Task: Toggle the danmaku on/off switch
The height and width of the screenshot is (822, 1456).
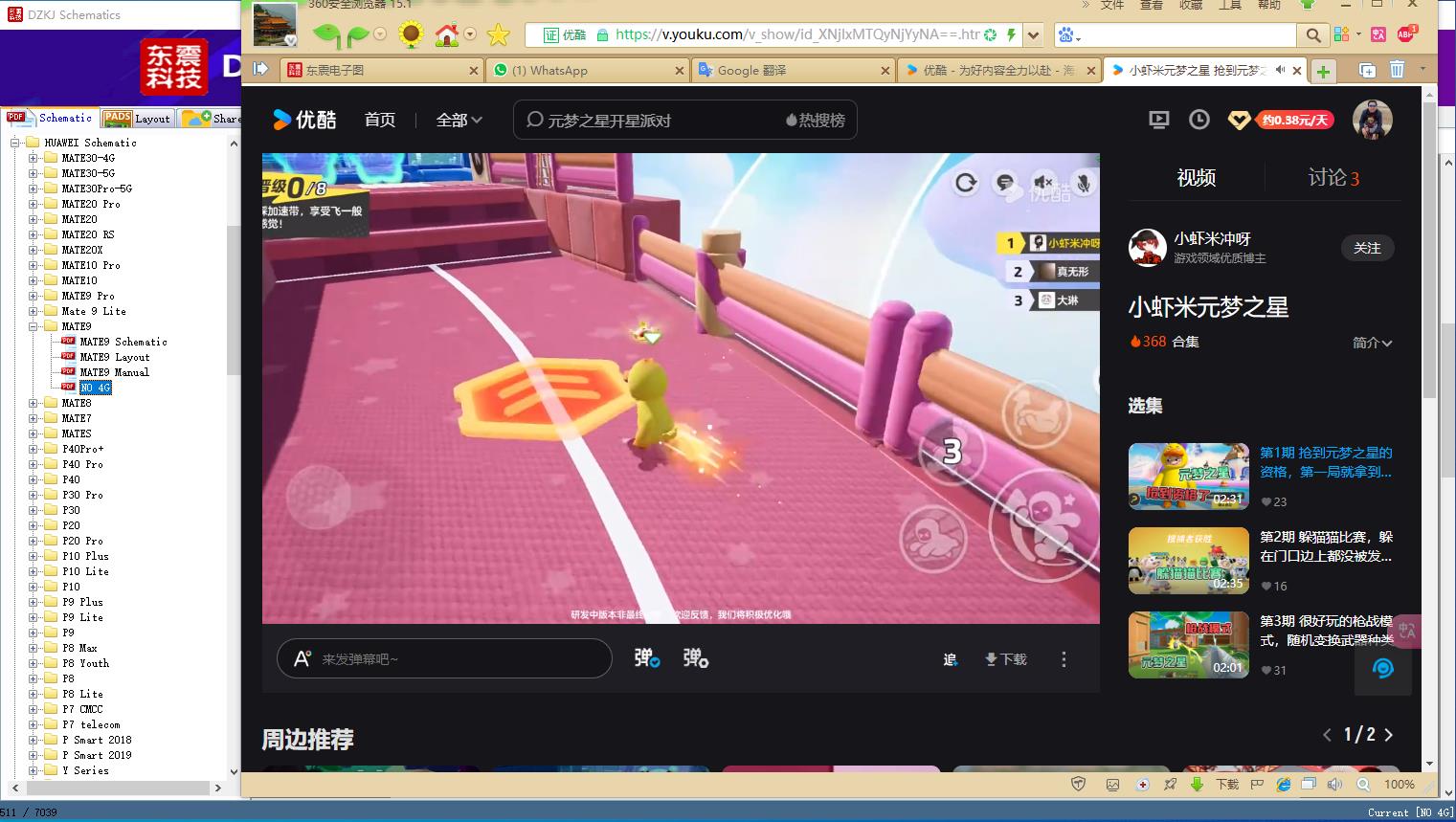Action: pos(646,658)
